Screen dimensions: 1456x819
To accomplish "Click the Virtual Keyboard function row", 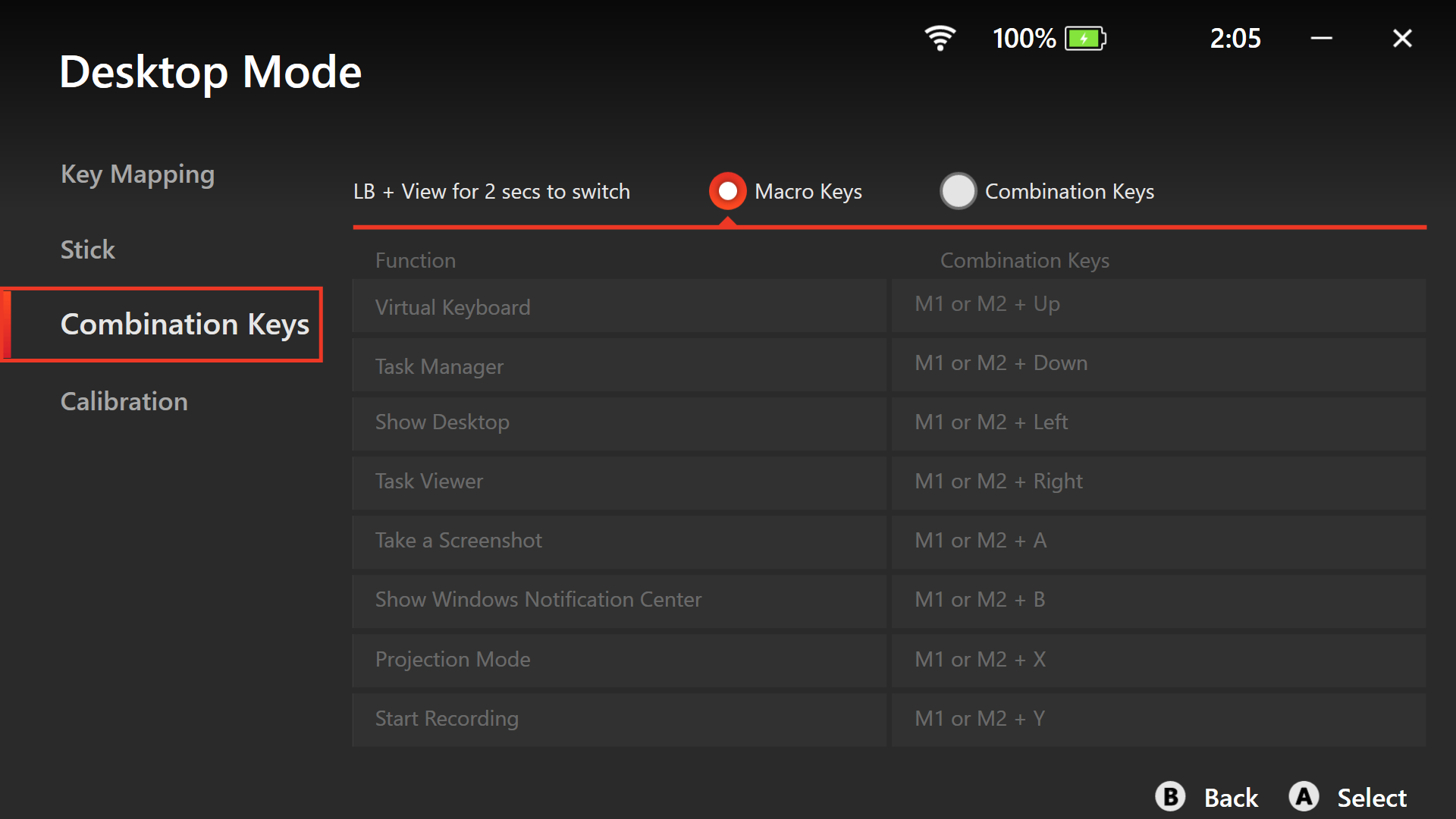I will tap(619, 306).
